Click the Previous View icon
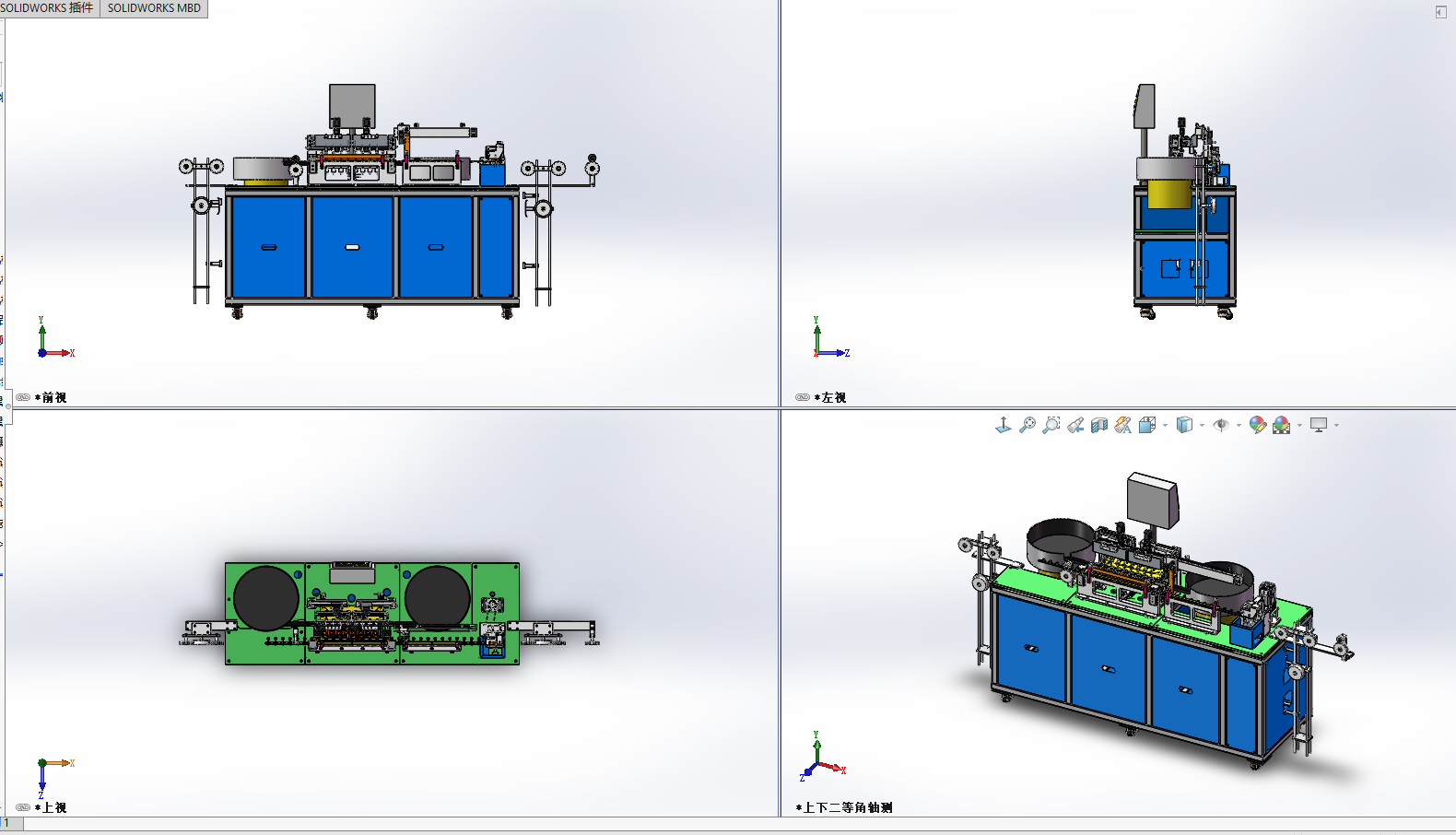The width and height of the screenshot is (1456, 835). coord(1075,425)
